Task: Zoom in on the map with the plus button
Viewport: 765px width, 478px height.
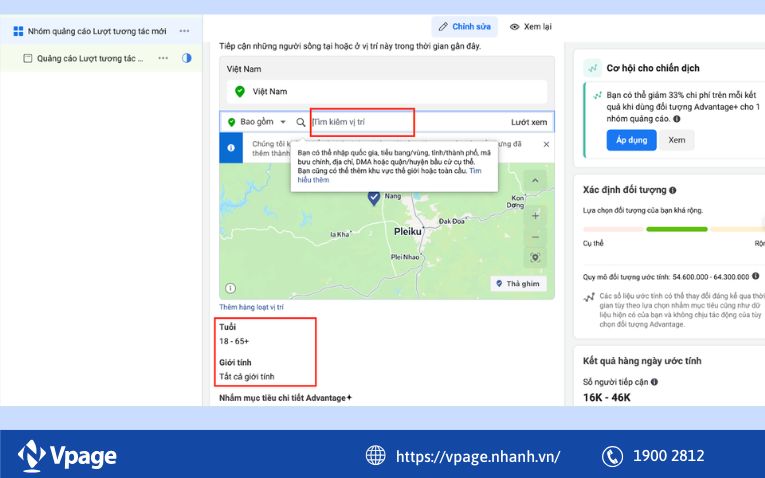Action: tap(535, 216)
